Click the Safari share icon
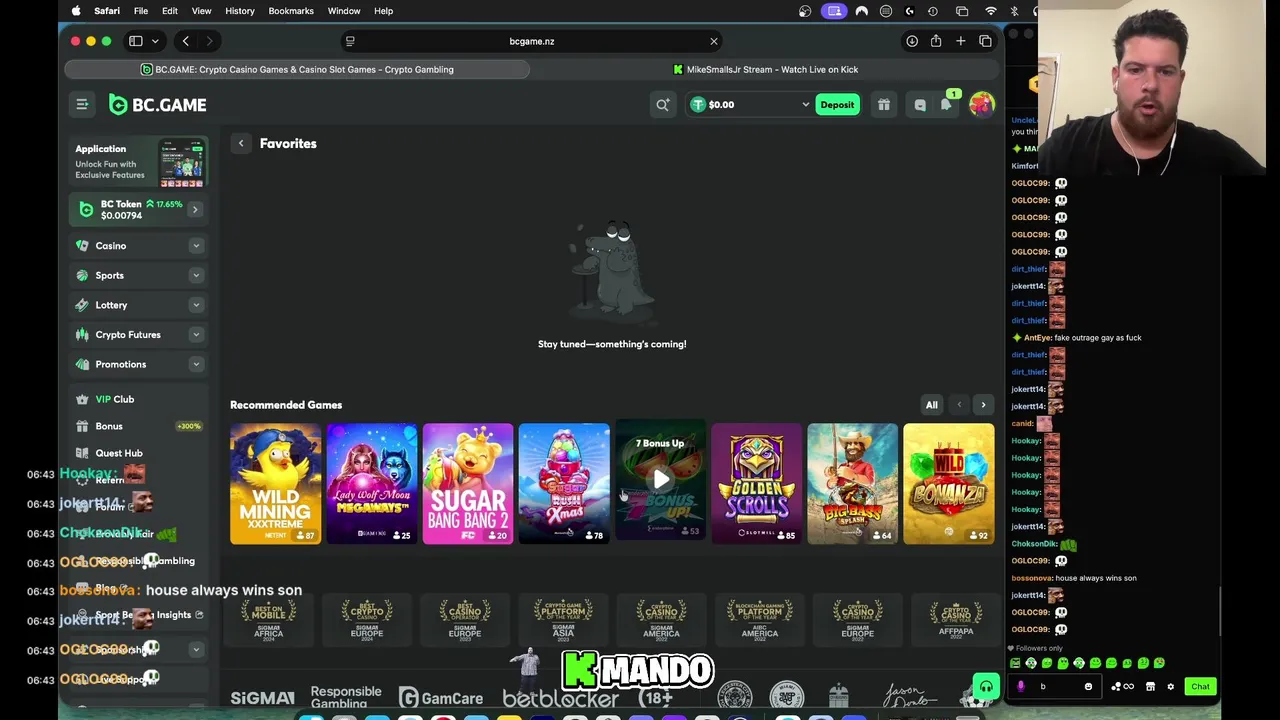The width and height of the screenshot is (1280, 720). coord(936,41)
